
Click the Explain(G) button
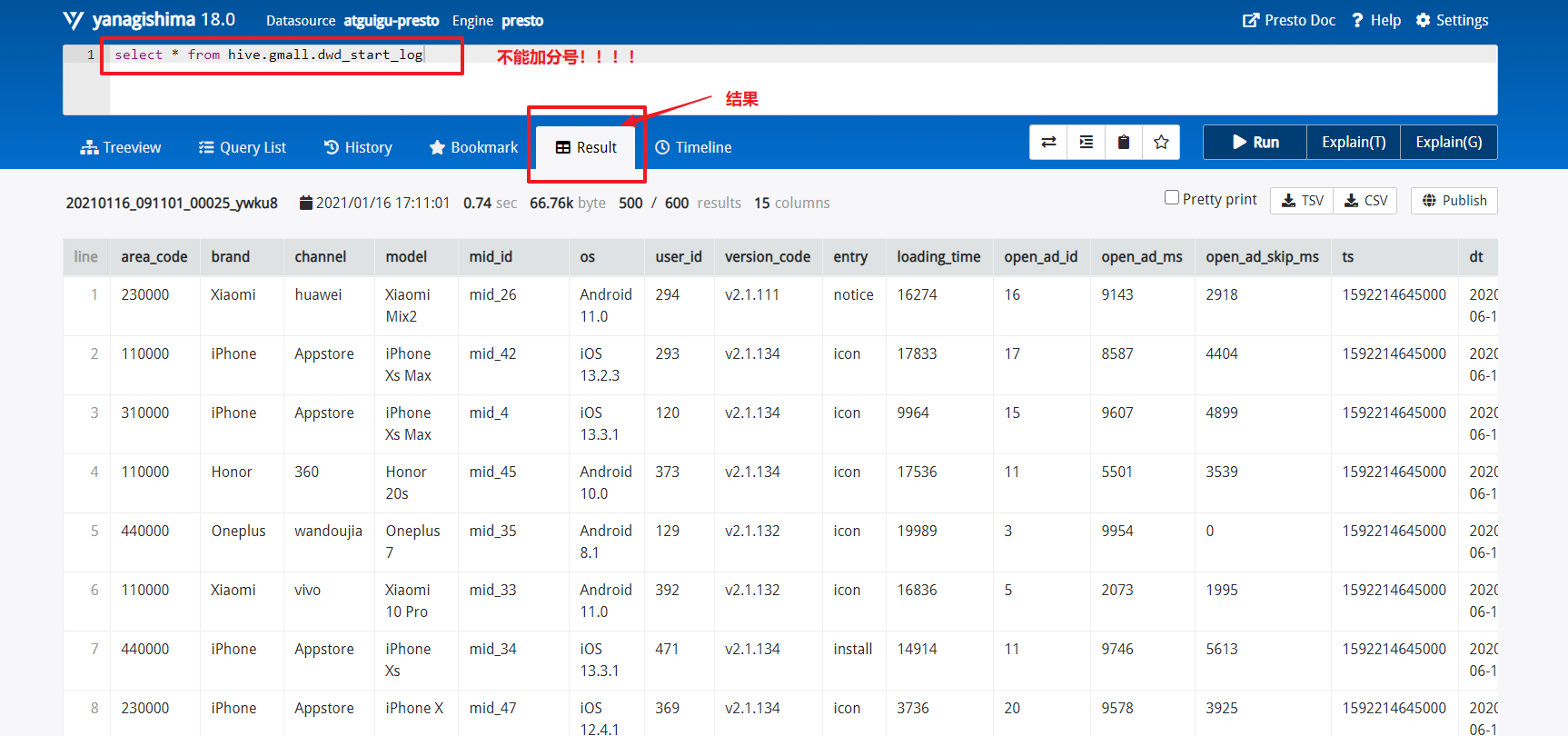1449,142
